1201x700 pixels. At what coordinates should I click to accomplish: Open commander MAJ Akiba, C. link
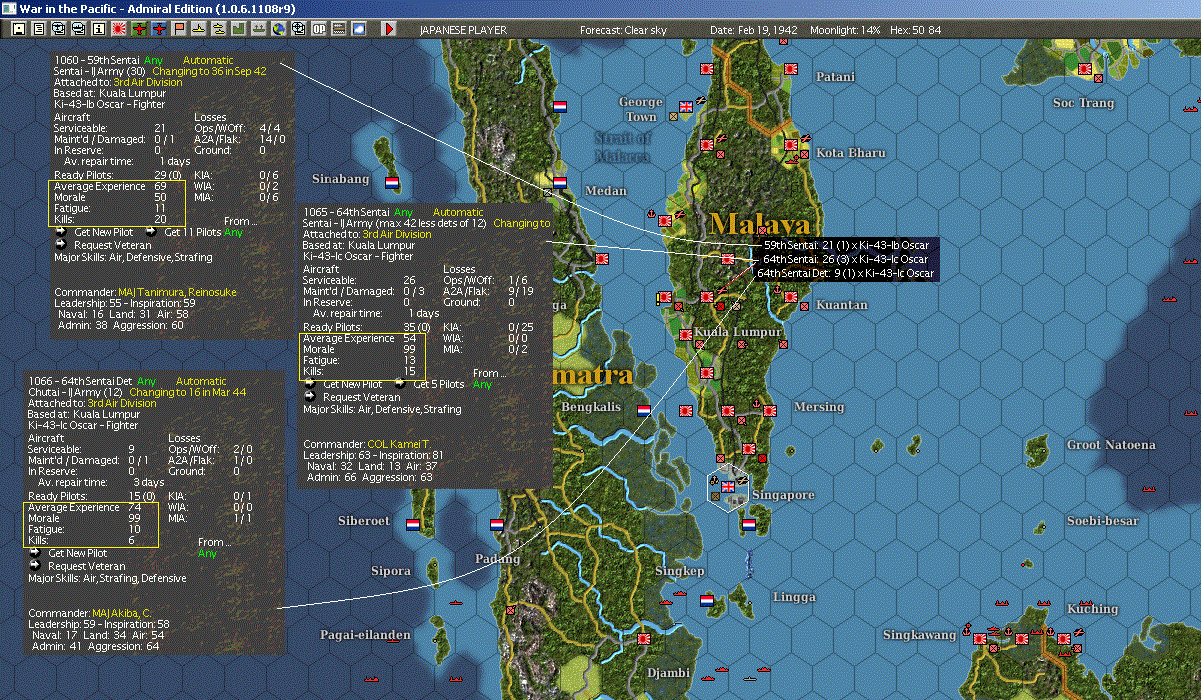(122, 614)
